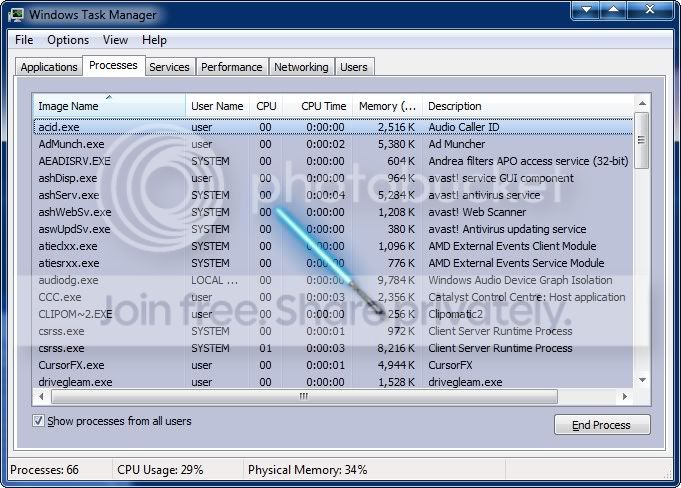
Task: Click the Task Manager title bar icon
Action: point(16,15)
